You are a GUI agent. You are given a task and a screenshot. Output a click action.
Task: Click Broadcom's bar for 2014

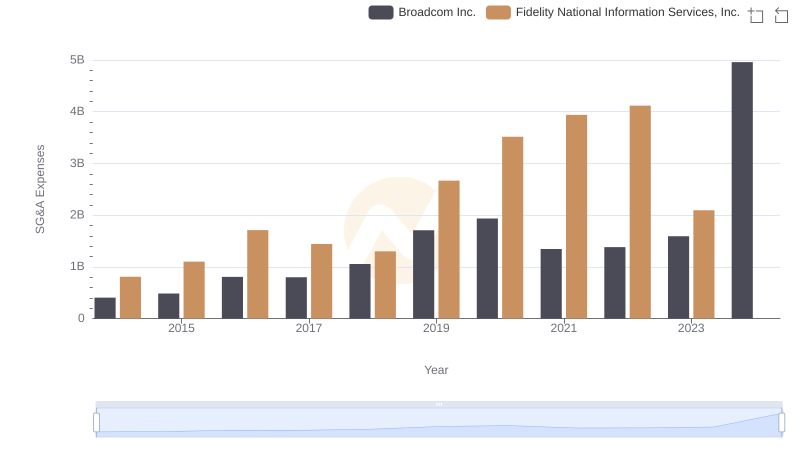(x=105, y=308)
